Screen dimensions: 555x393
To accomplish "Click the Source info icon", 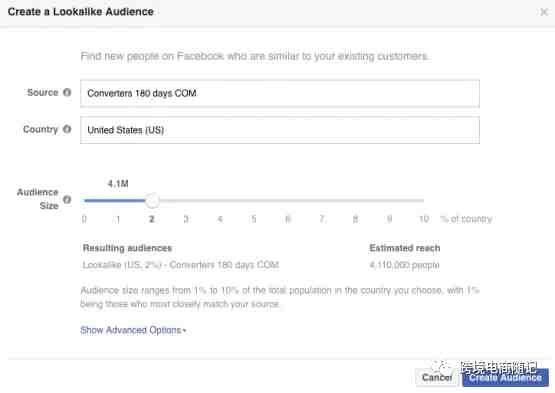I will point(67,92).
